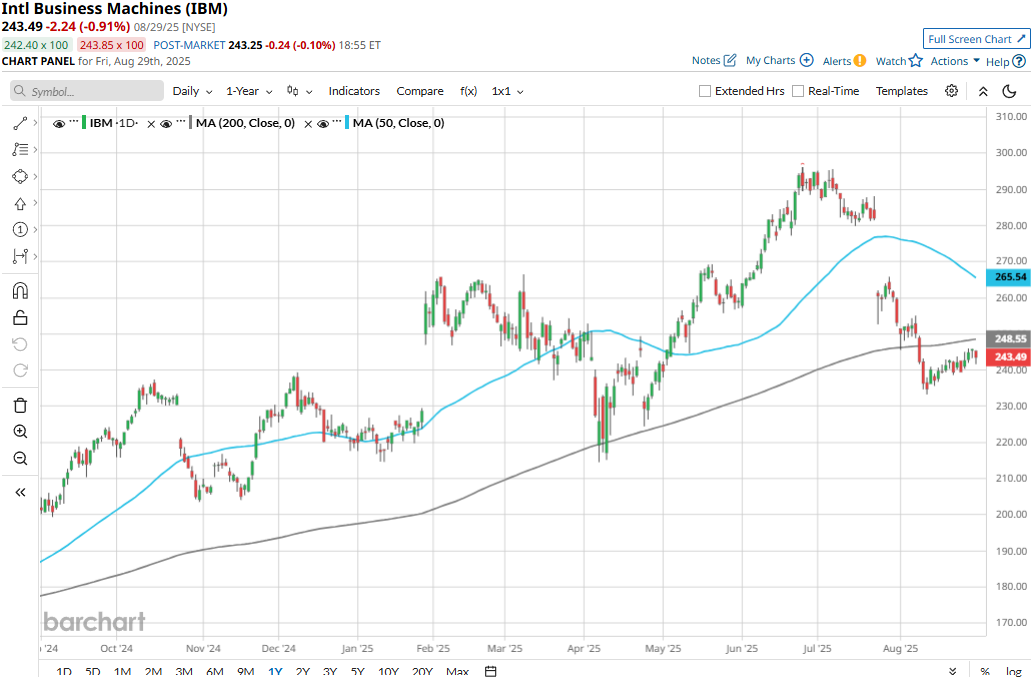This screenshot has width=1032, height=677.
Task: Toggle log scale button
Action: 1013,671
